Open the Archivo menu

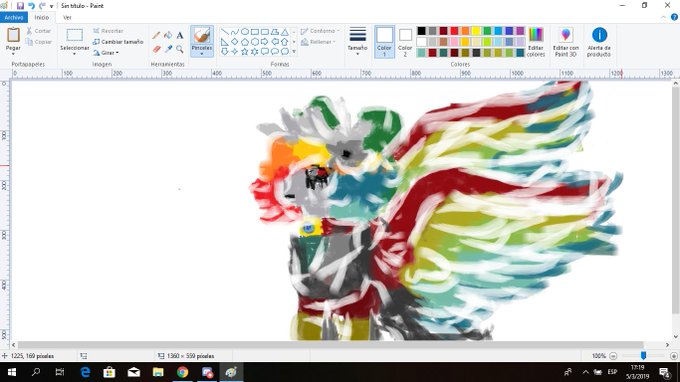[14, 17]
